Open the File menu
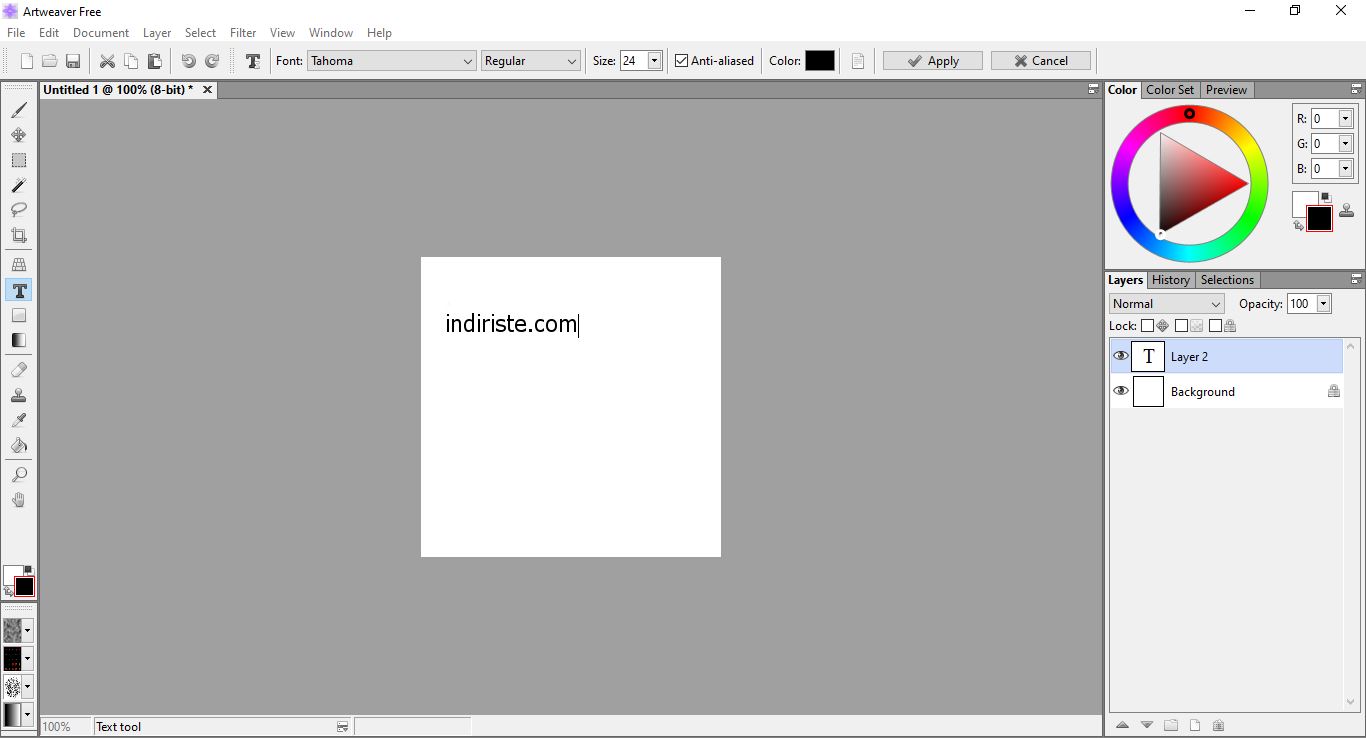Image resolution: width=1366 pixels, height=738 pixels. [16, 33]
